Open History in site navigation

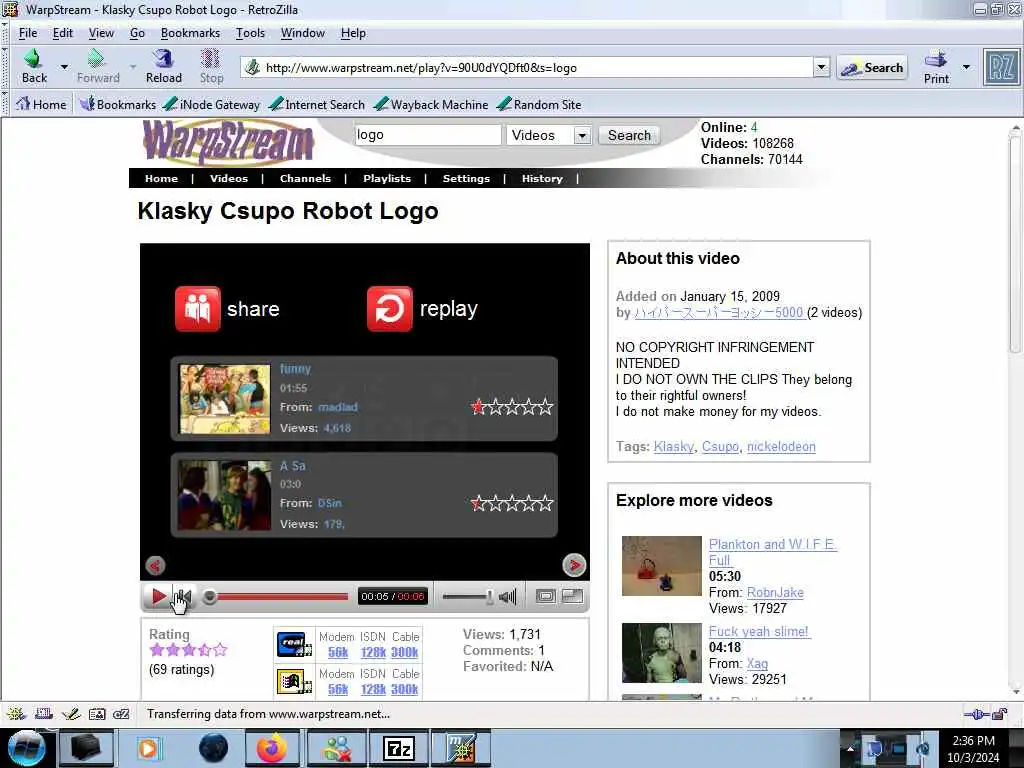pyautogui.click(x=542, y=178)
